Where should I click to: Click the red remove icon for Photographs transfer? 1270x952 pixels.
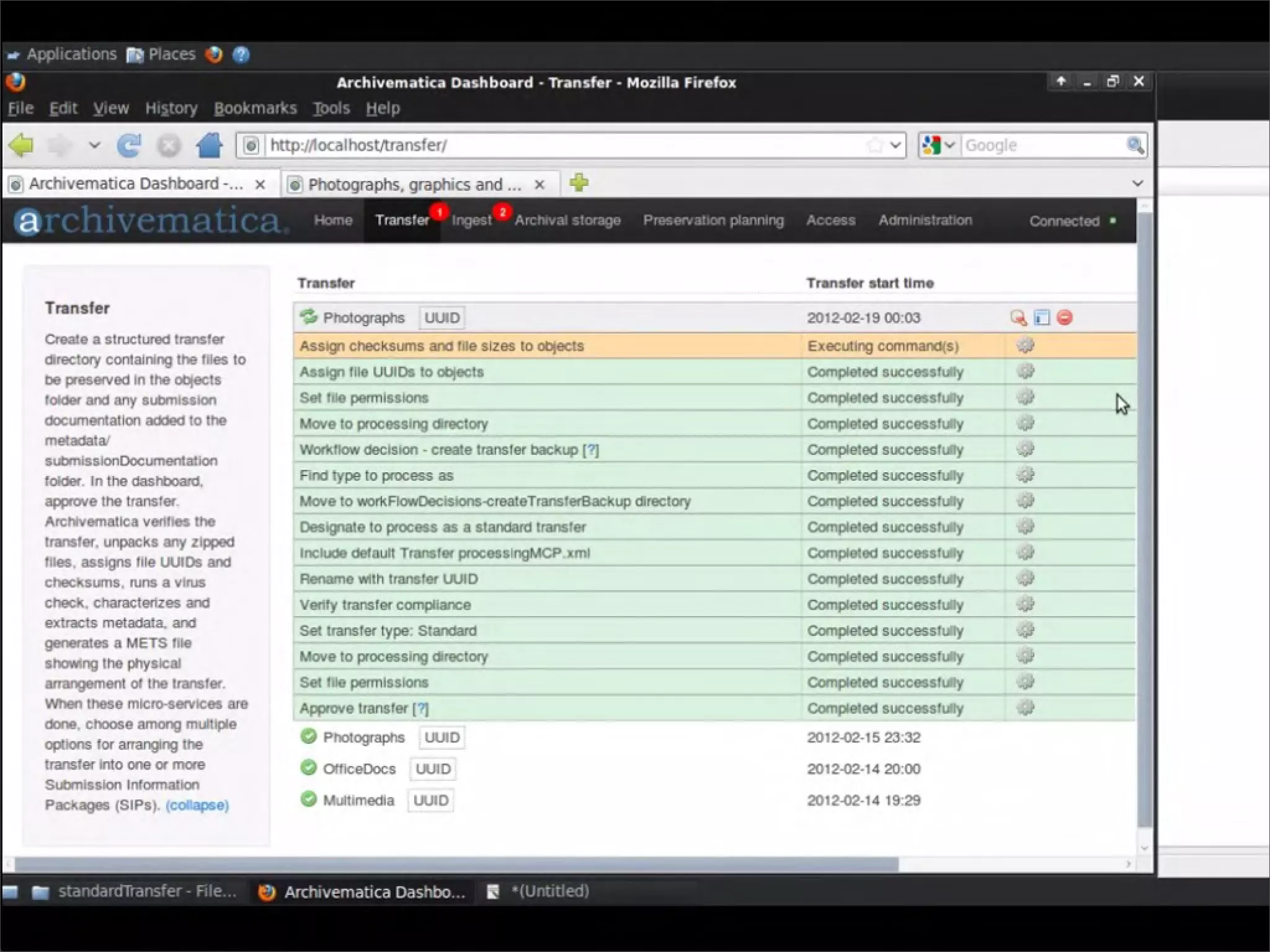[1065, 318]
